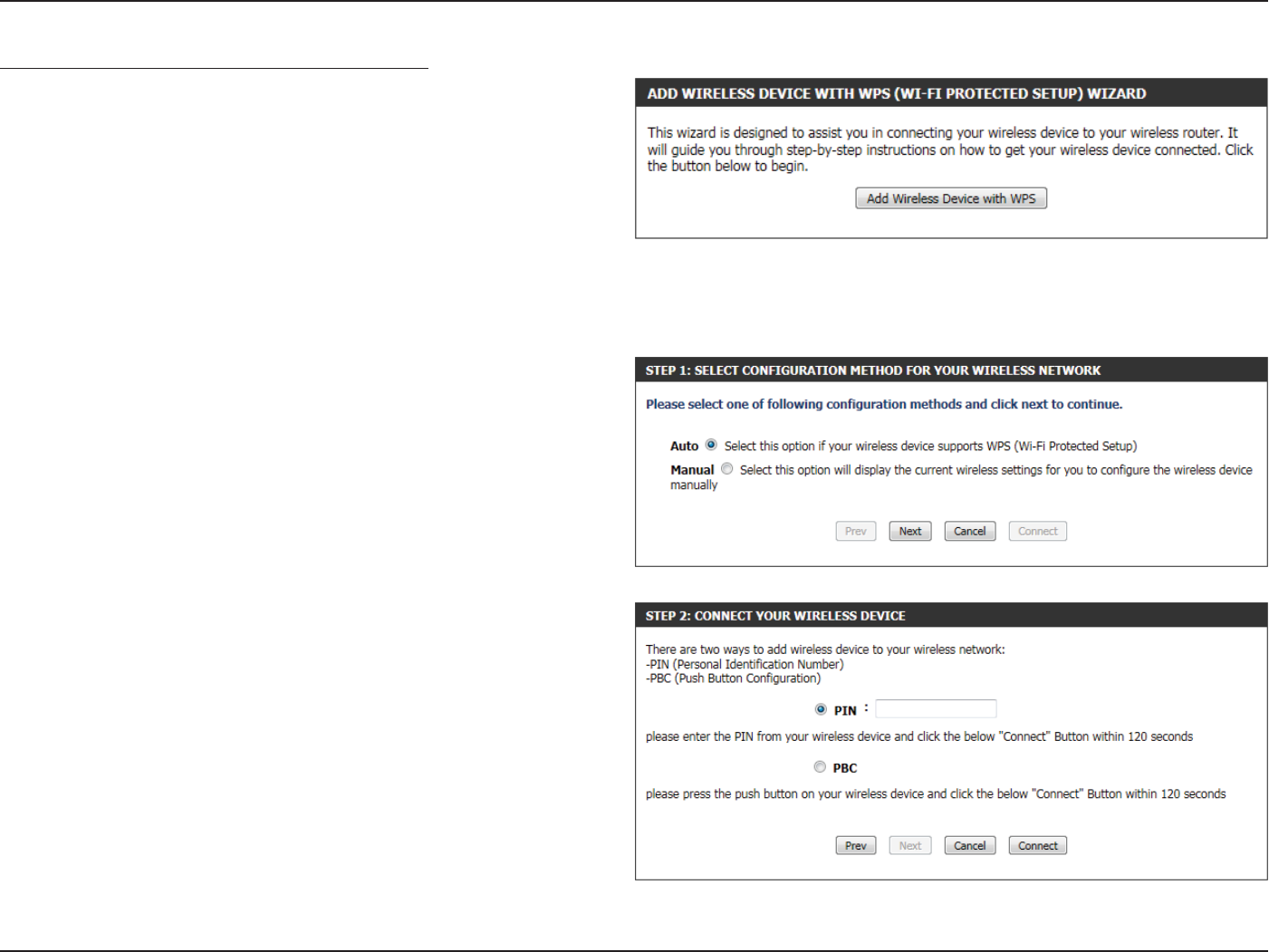This screenshot has height=952, width=1269.
Task: Choose the PIN radio button
Action: (x=821, y=709)
